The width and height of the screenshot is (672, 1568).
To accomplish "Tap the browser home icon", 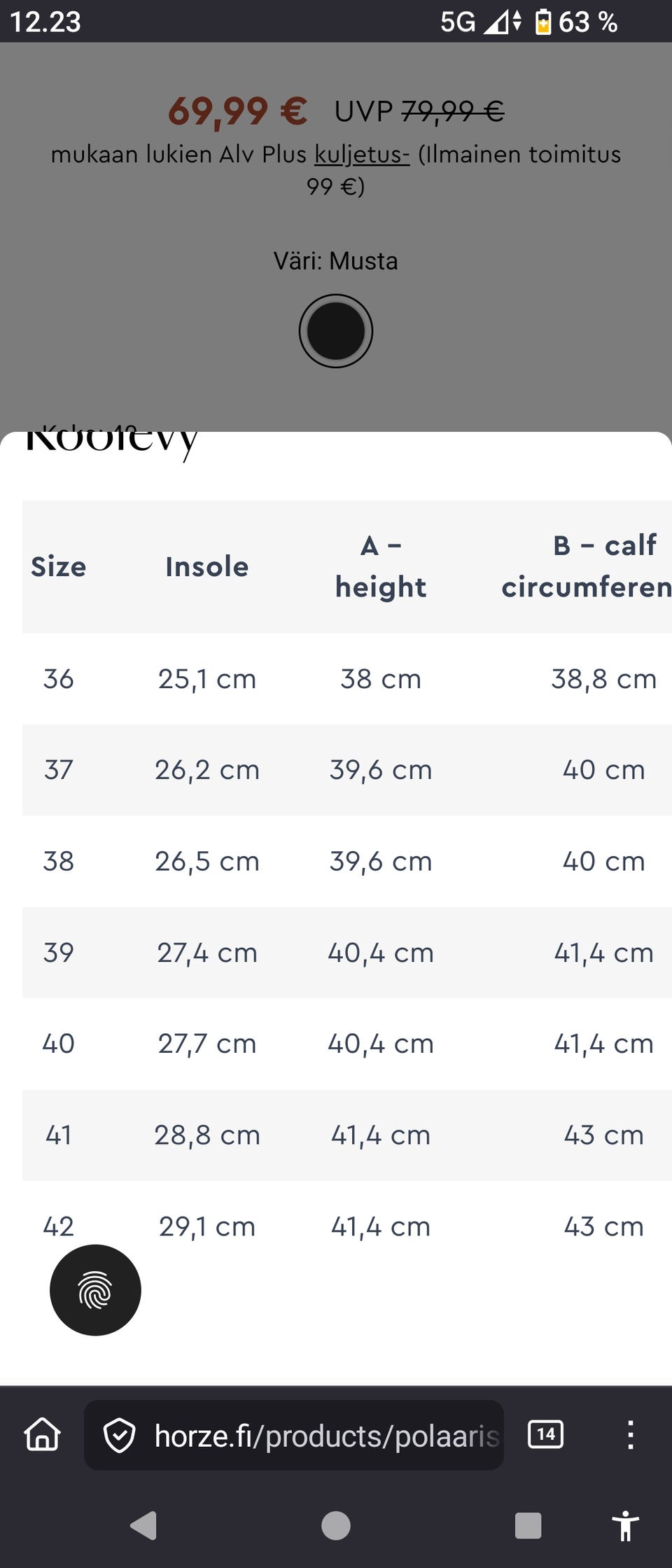I will coord(43,1434).
